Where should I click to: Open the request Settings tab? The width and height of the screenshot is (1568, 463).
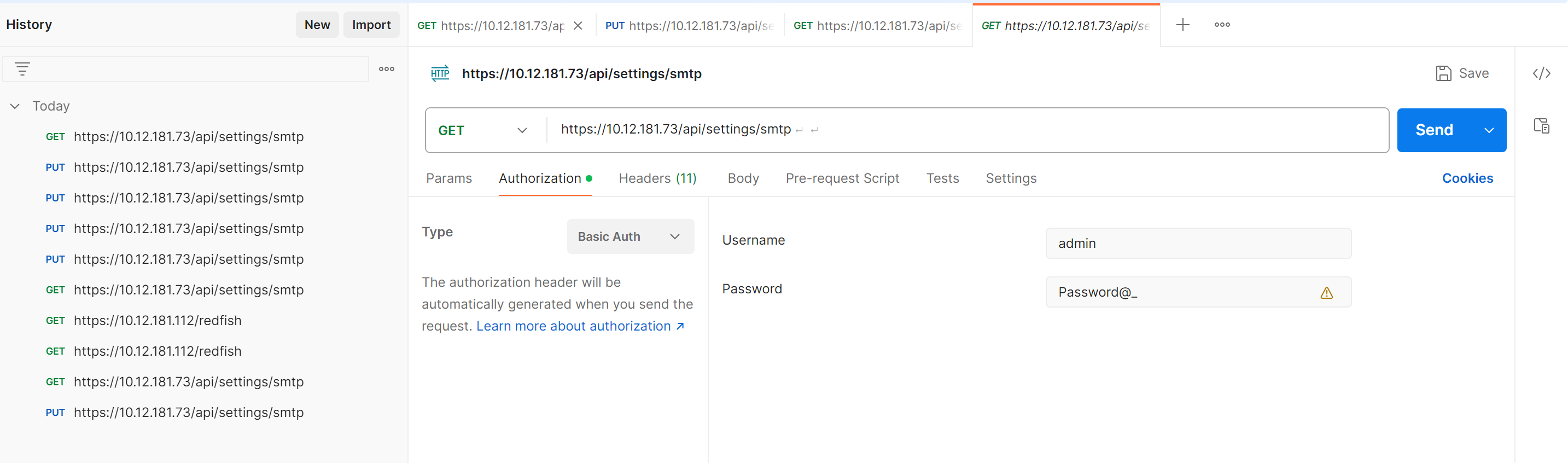click(x=1011, y=178)
